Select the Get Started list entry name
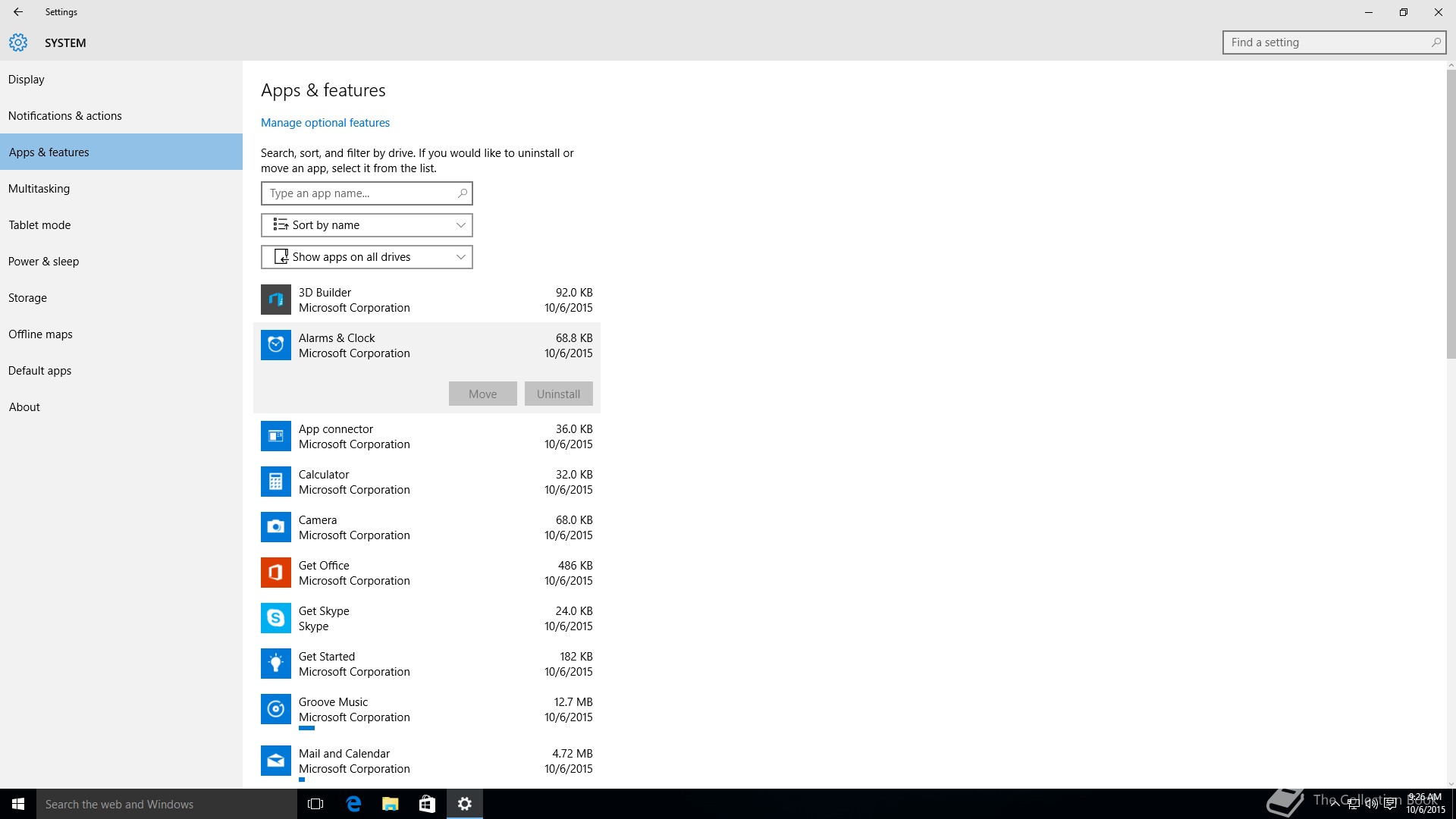The image size is (1456, 819). pos(327,657)
